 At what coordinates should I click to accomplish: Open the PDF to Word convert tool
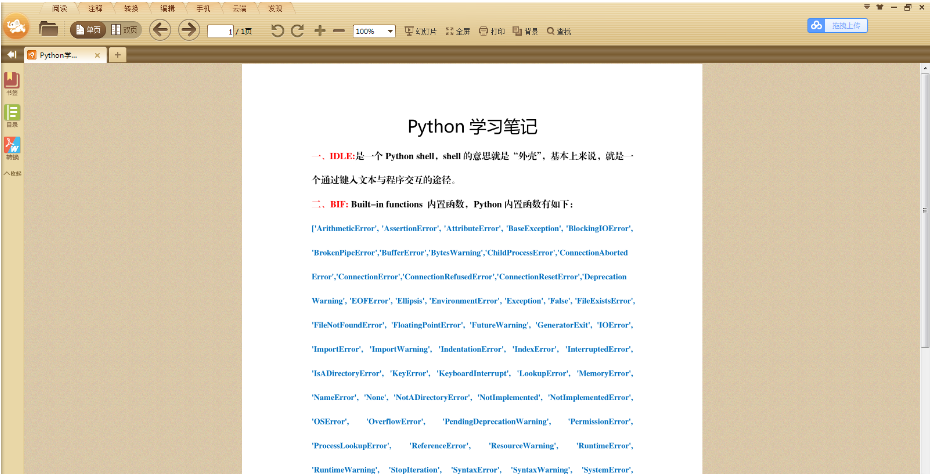12,148
